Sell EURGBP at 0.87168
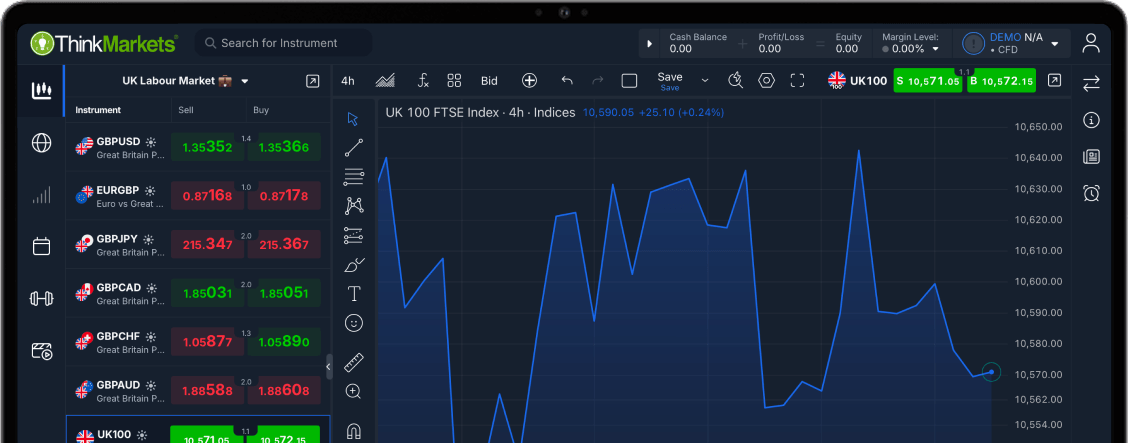Image resolution: width=1128 pixels, height=443 pixels. pos(208,196)
